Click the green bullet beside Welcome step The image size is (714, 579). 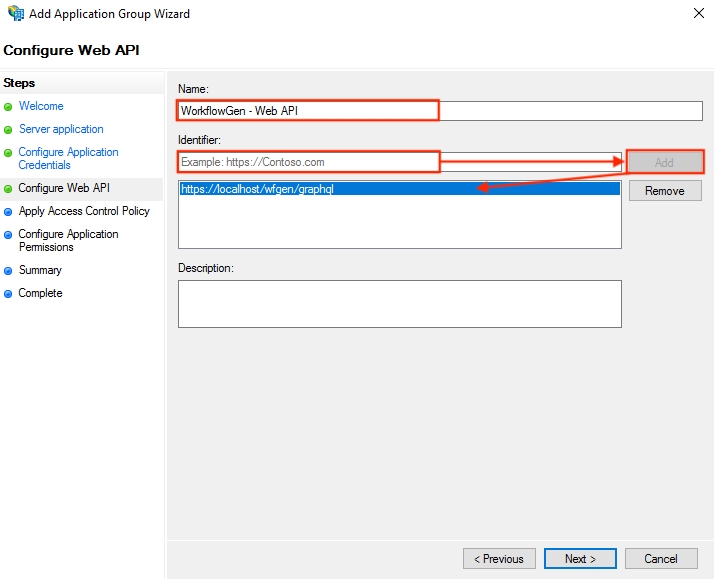(x=9, y=106)
